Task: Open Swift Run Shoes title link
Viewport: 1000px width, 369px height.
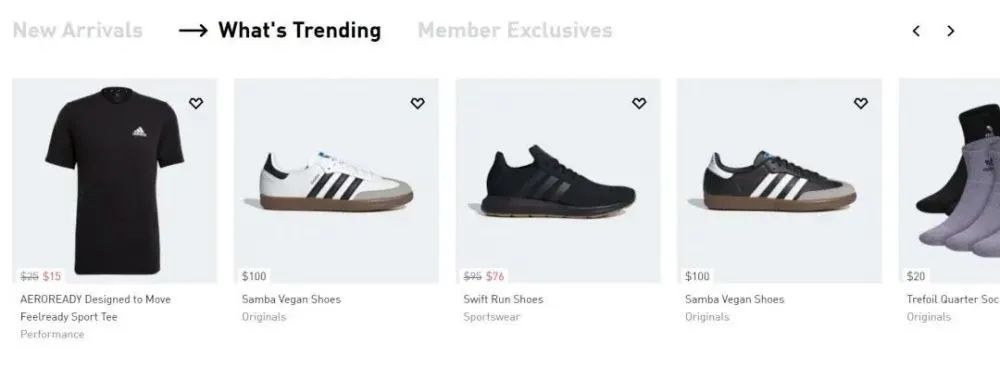Action: pos(503,299)
